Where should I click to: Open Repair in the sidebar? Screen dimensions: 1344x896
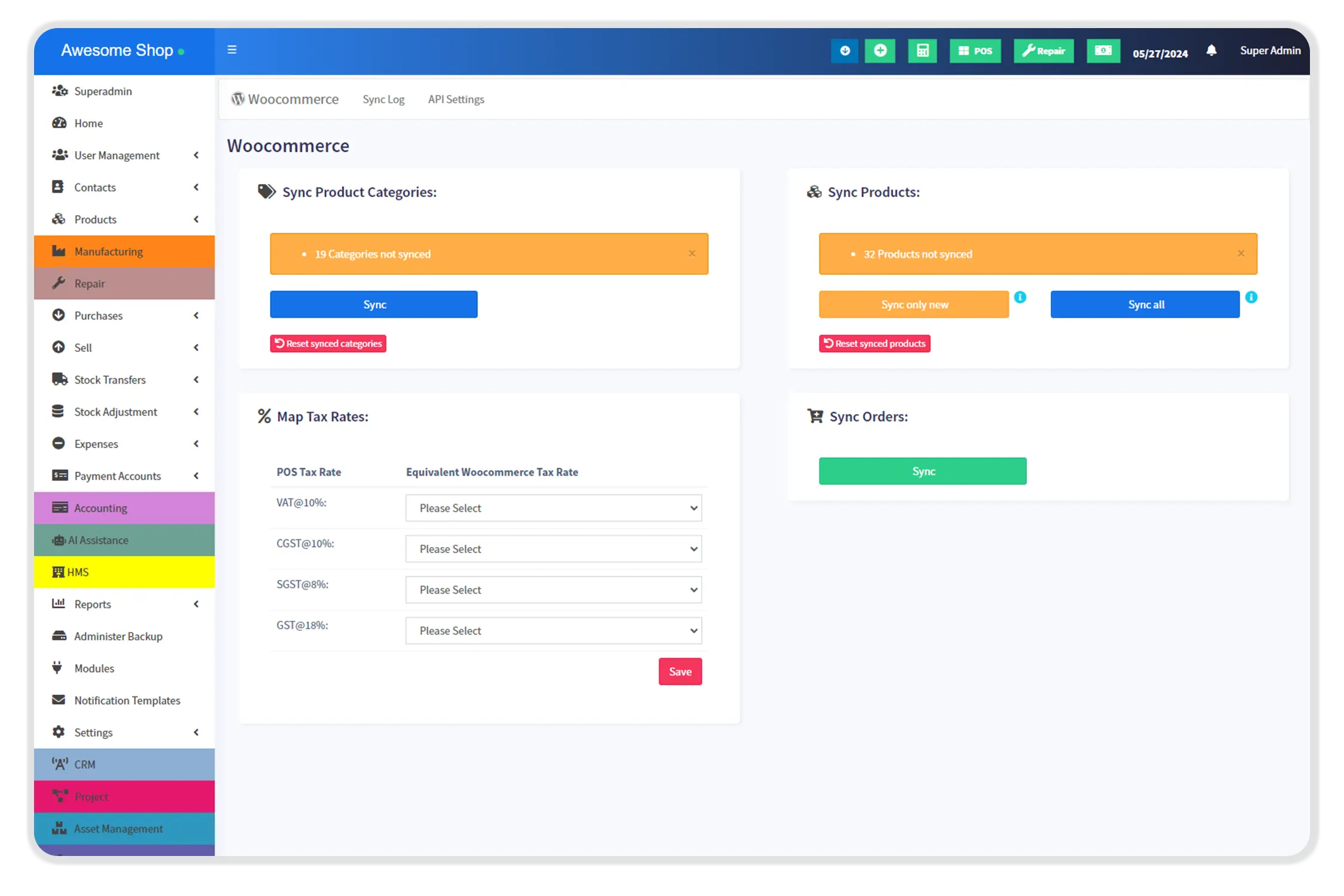[124, 283]
